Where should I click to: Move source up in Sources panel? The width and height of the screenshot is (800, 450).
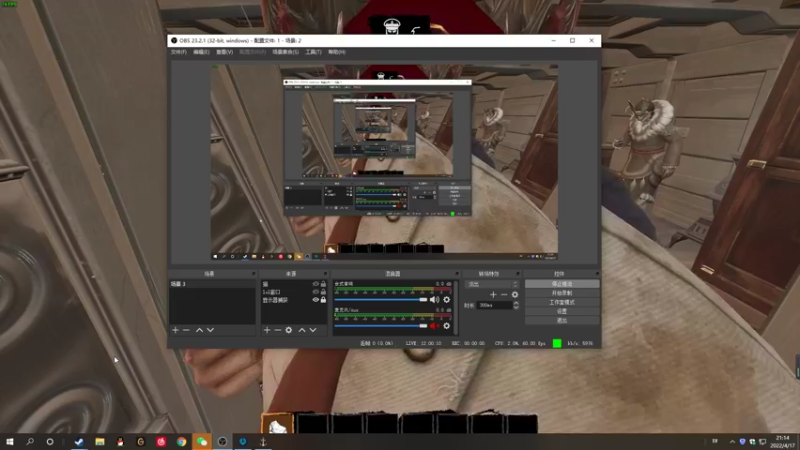point(302,330)
